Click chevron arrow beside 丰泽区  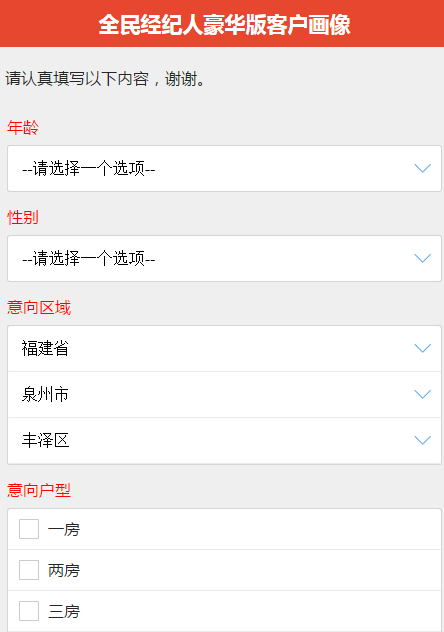tap(423, 440)
